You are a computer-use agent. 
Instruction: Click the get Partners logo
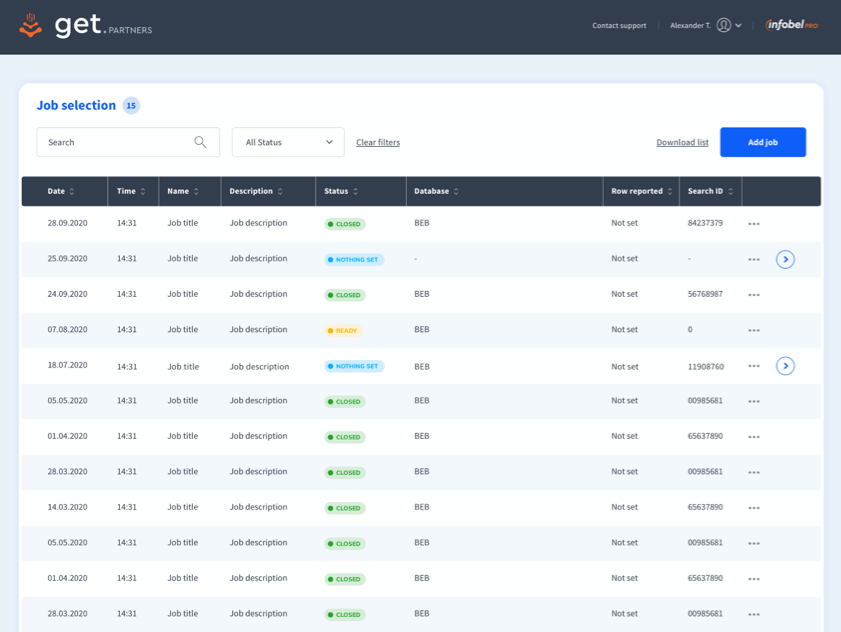(x=86, y=26)
